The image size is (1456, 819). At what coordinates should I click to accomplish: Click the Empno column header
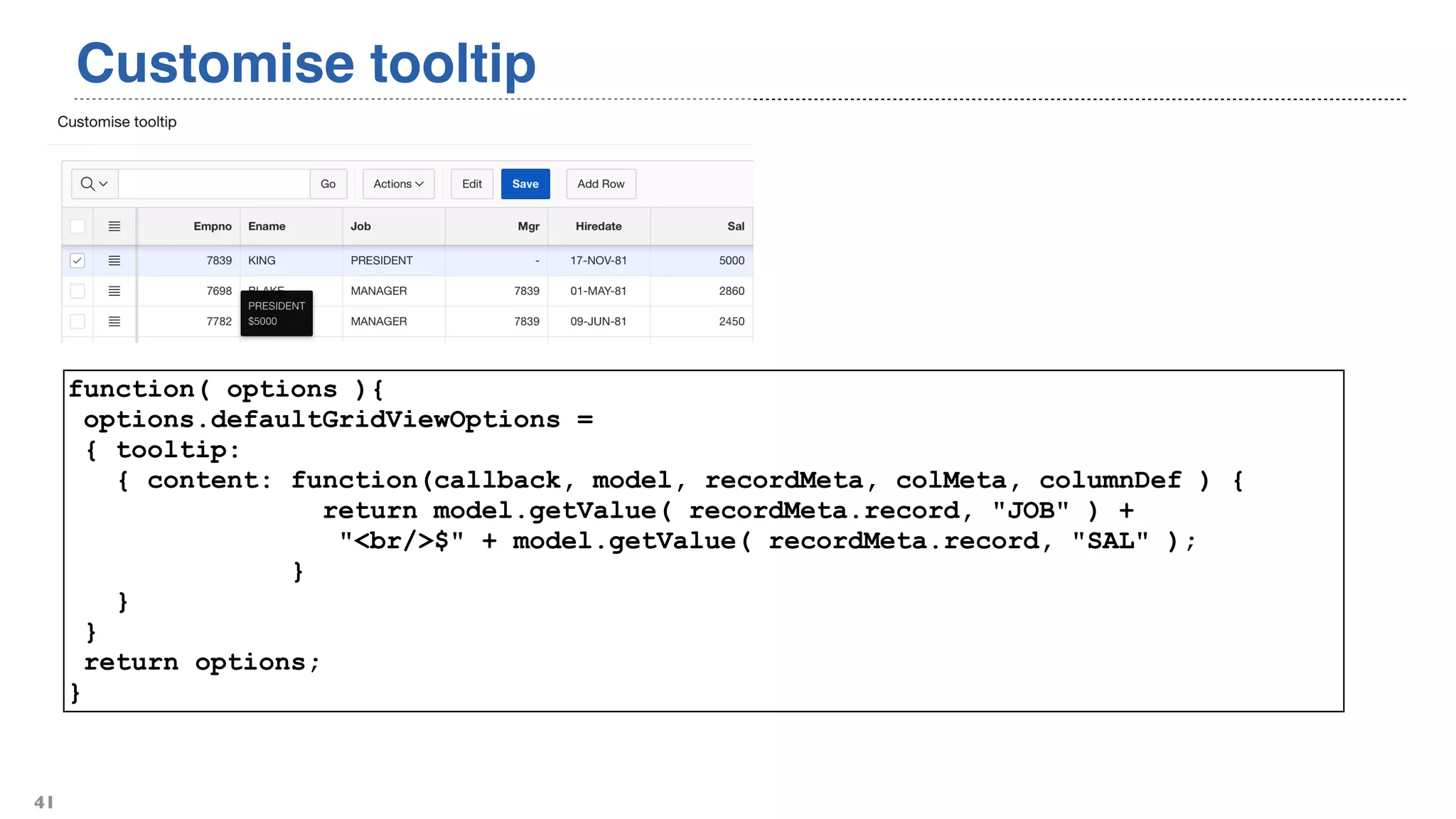[x=188, y=226]
